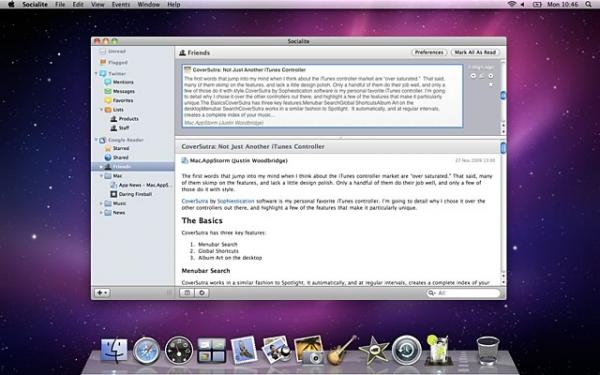Select the News folder row
This screenshot has width=600, height=375.
pyautogui.click(x=133, y=212)
